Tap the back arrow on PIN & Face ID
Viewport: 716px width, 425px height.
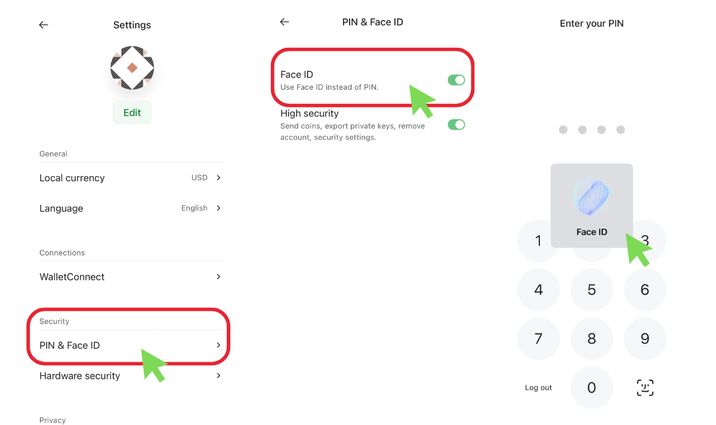point(284,21)
